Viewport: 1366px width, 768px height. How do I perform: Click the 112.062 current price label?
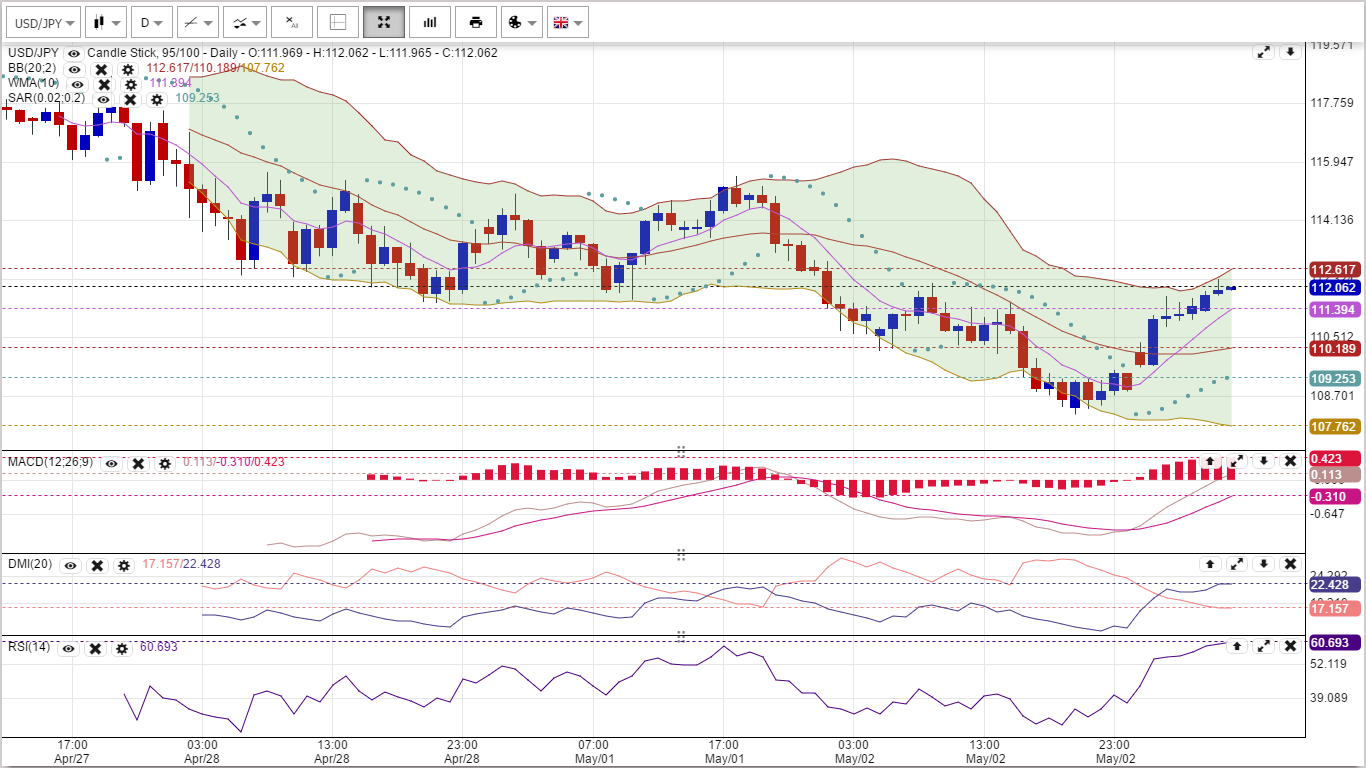[x=1334, y=287]
